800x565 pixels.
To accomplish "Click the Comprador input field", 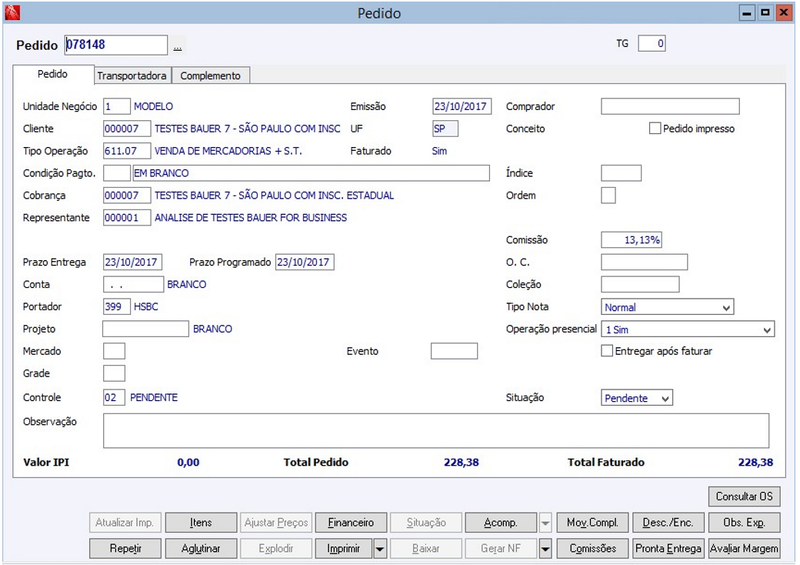I will 670,106.
